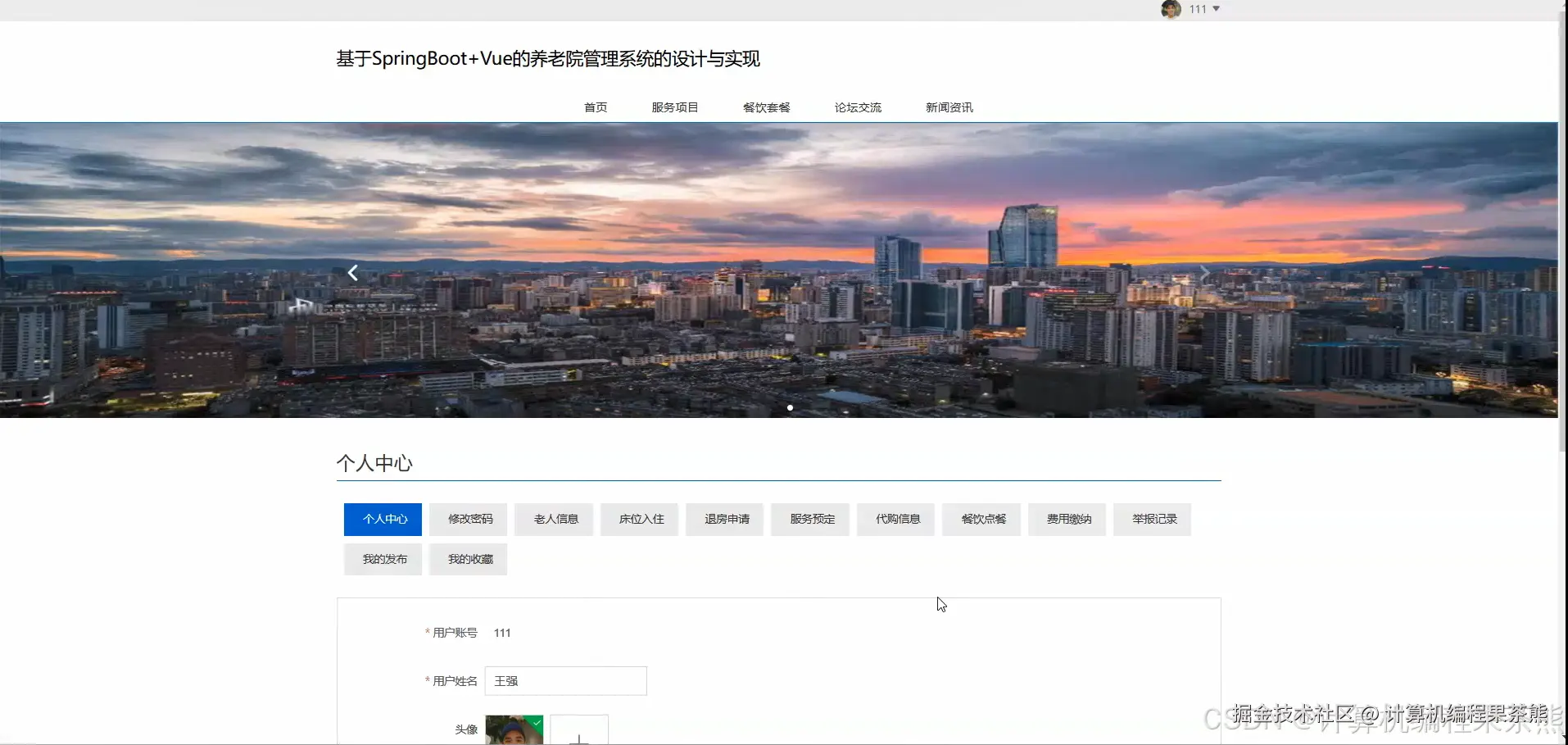1568x745 pixels.
Task: Switch to the 修改密码 tab
Action: click(x=468, y=519)
